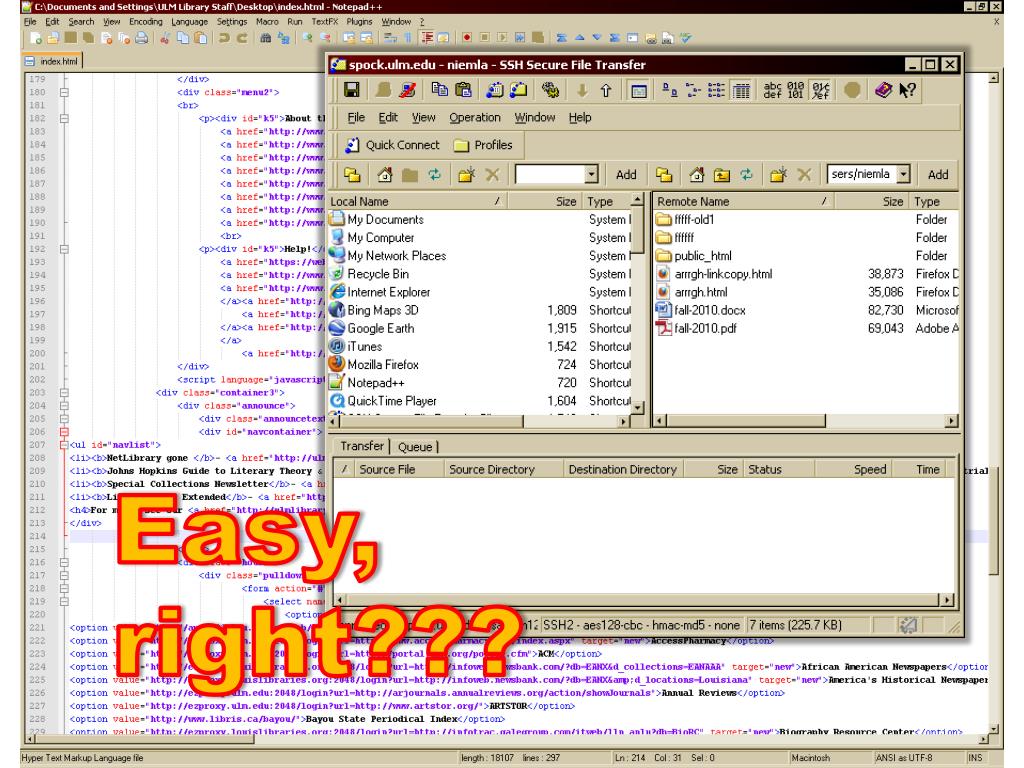This screenshot has width=1024, height=768.
Task: Sort by Remote Name column header
Action: point(743,201)
